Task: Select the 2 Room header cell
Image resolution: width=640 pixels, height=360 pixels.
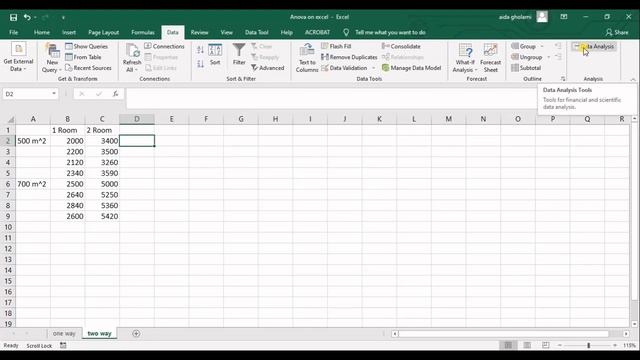Action: (102, 130)
